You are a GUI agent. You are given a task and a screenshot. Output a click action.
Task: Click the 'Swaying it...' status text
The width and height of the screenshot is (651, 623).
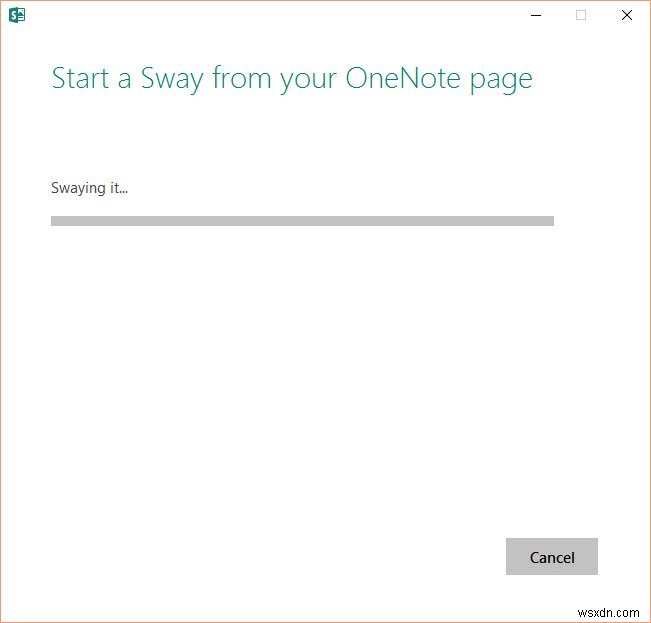[89, 188]
